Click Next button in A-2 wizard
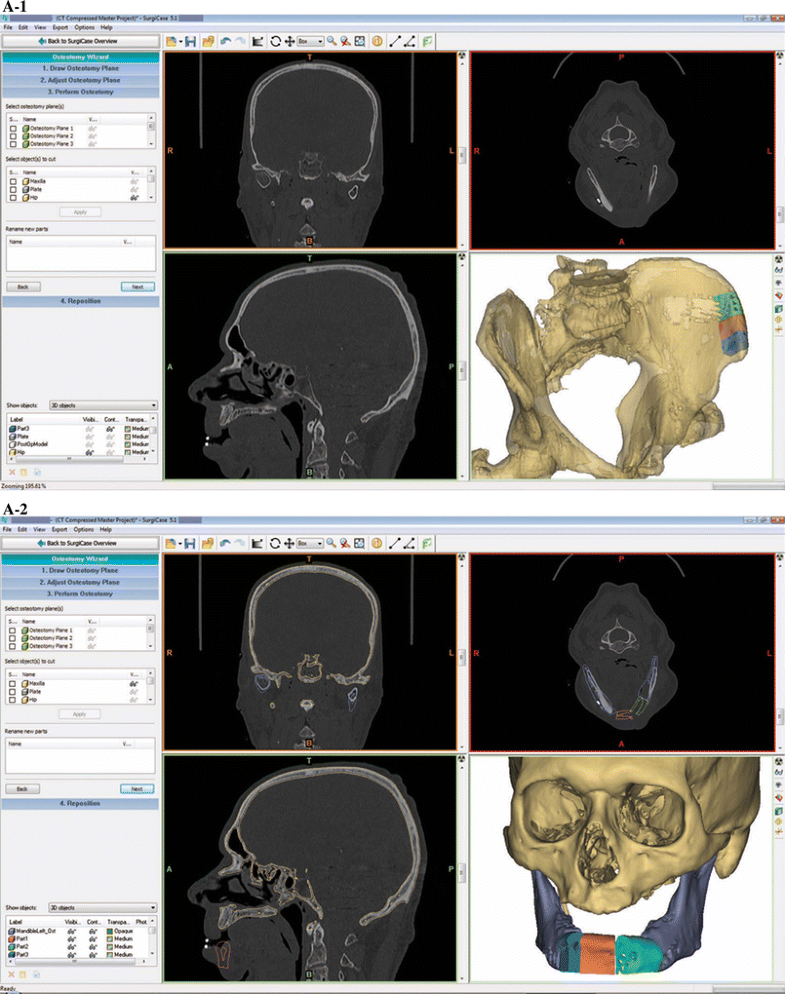 (137, 789)
